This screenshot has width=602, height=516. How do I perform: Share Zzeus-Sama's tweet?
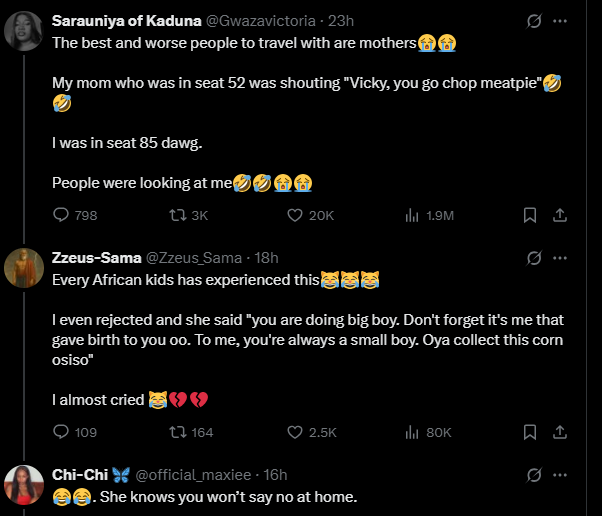coord(560,432)
